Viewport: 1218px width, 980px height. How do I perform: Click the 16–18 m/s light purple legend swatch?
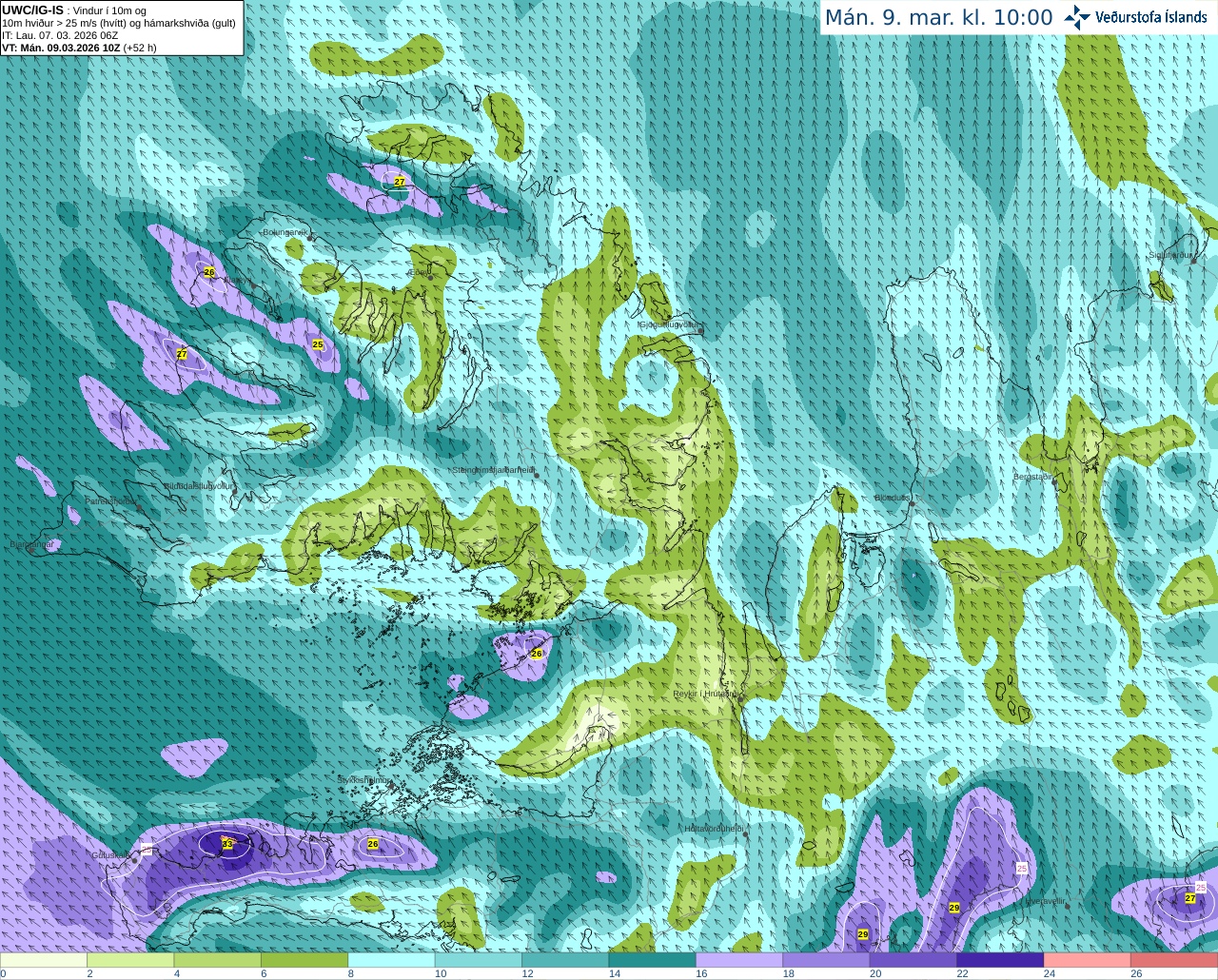click(739, 960)
